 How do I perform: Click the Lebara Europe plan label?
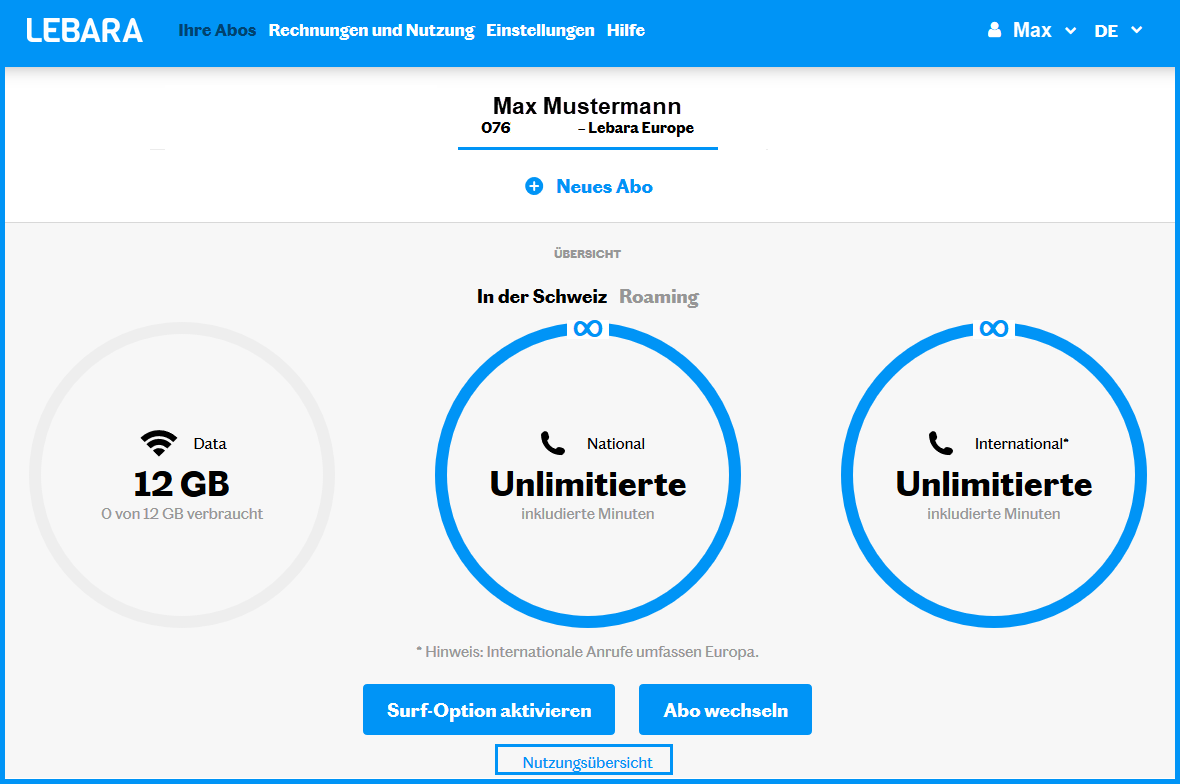[x=640, y=128]
